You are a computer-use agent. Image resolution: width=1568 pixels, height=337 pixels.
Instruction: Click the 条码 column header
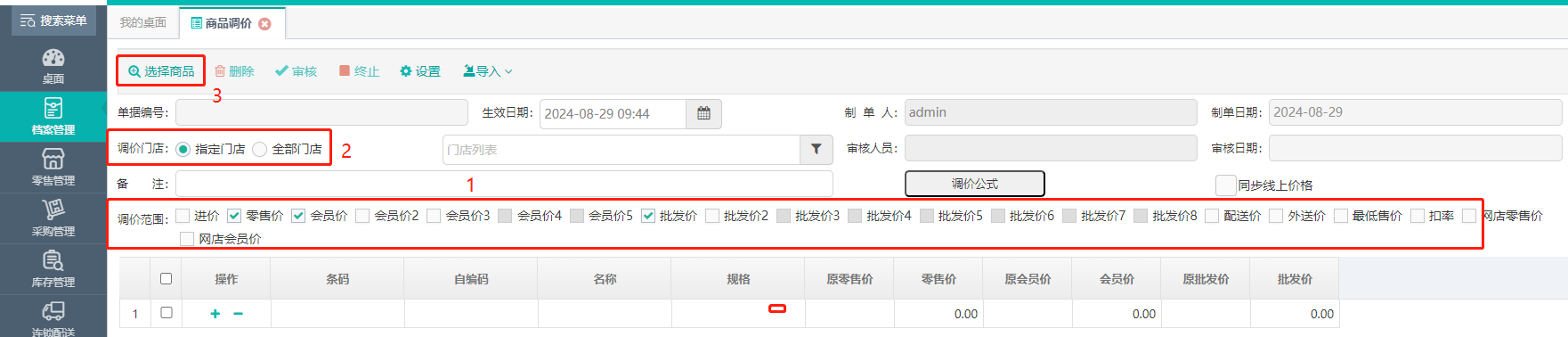[337, 279]
